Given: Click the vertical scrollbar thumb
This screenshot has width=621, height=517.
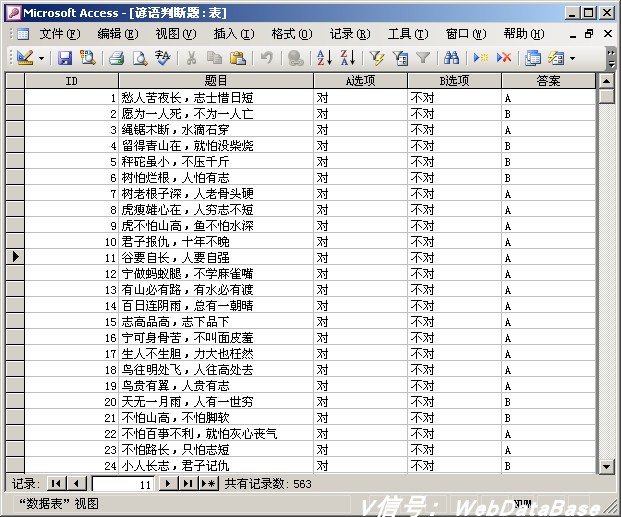Looking at the screenshot, I should click(x=606, y=96).
